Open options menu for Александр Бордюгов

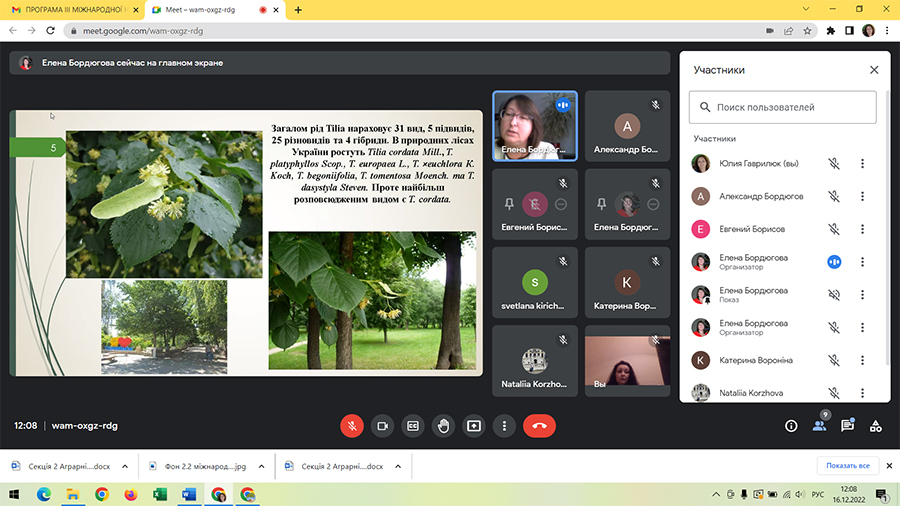coord(862,197)
